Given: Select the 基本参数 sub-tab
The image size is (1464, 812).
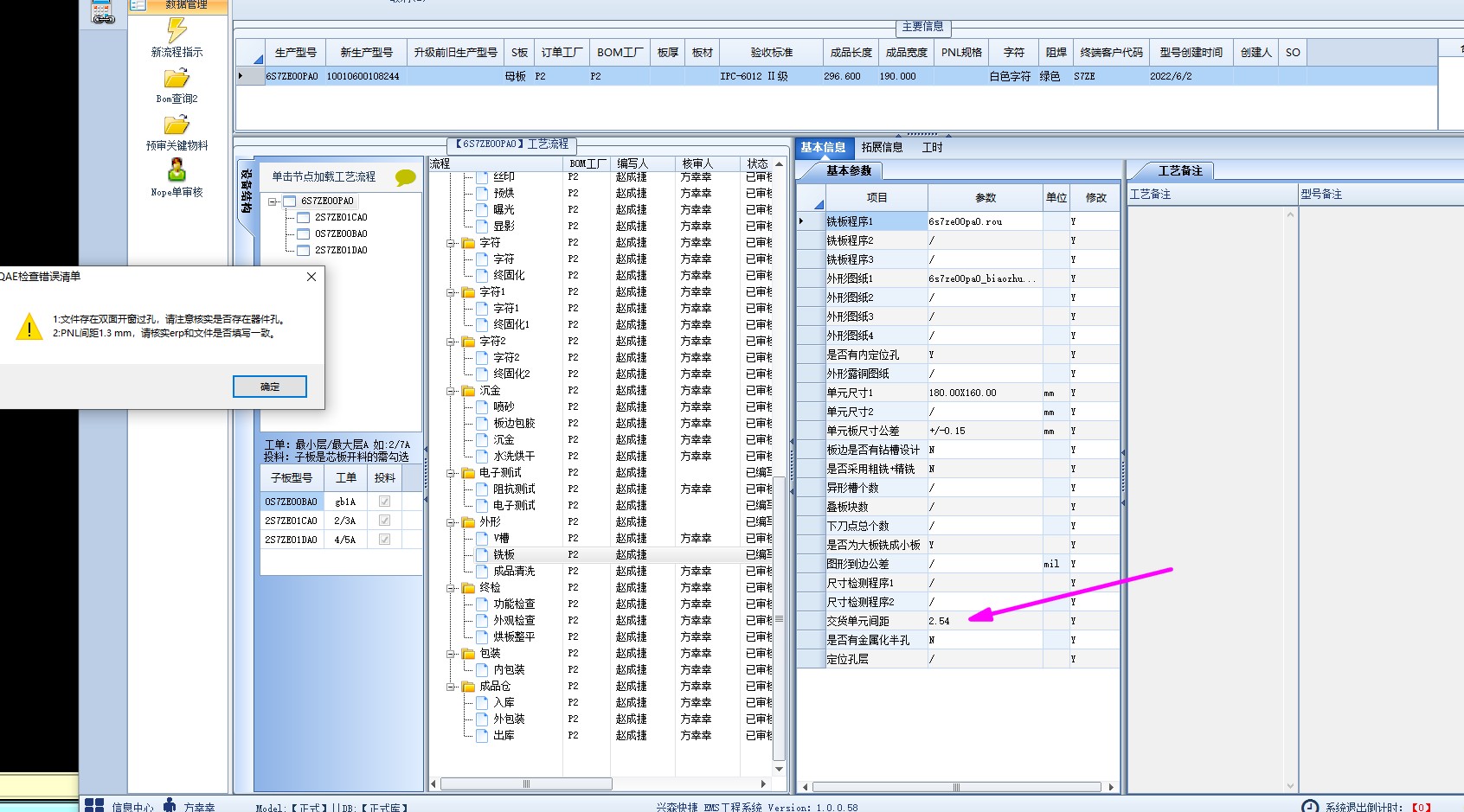Looking at the screenshot, I should coord(849,171).
